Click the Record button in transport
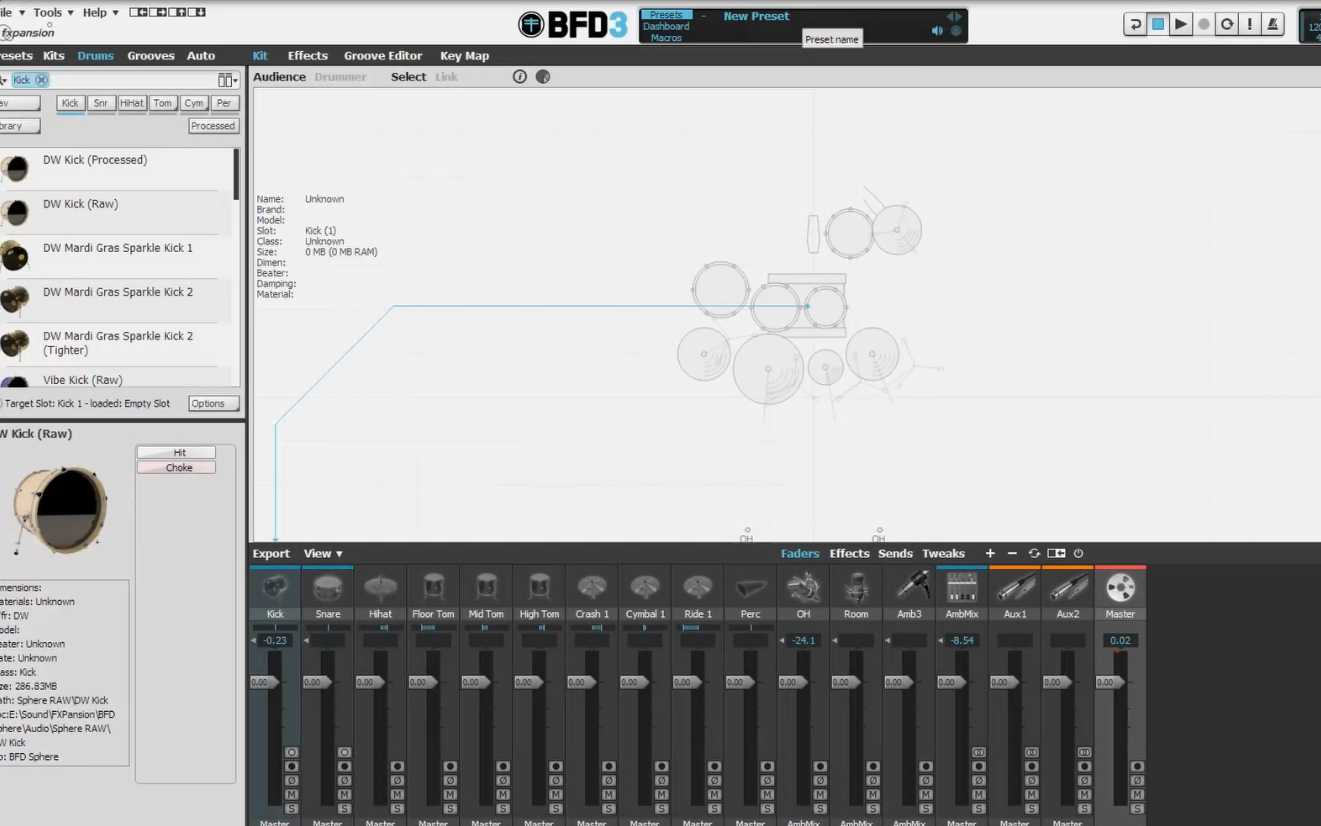Image resolution: width=1321 pixels, height=826 pixels. click(x=1204, y=25)
